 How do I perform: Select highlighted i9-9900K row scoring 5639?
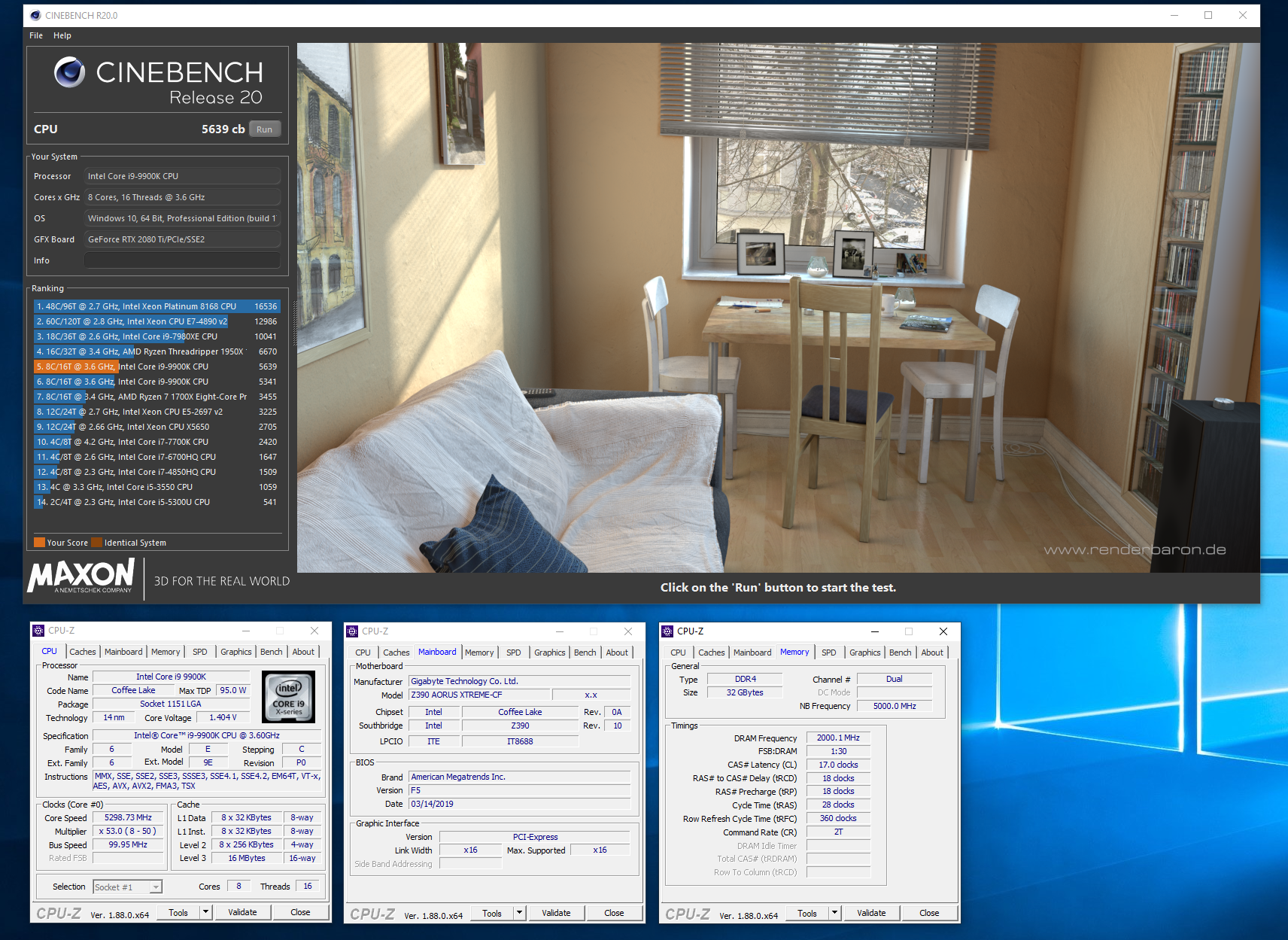157,367
